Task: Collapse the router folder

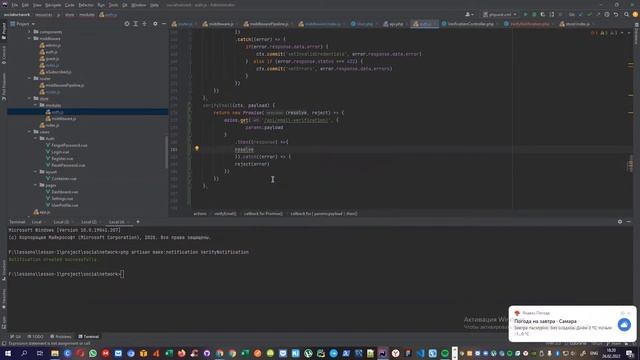Action: click(29, 78)
